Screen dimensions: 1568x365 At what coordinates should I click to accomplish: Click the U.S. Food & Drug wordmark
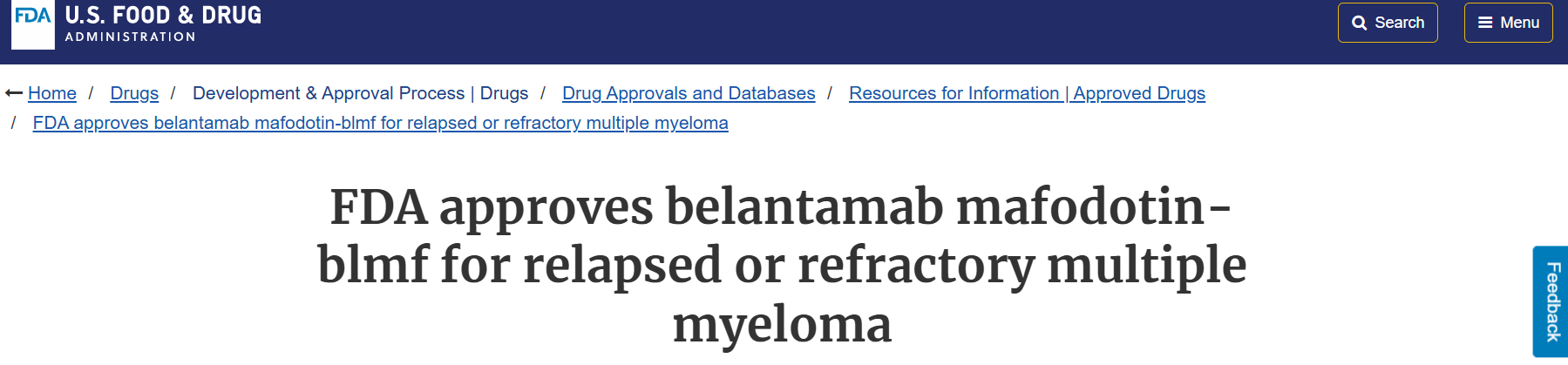163,16
